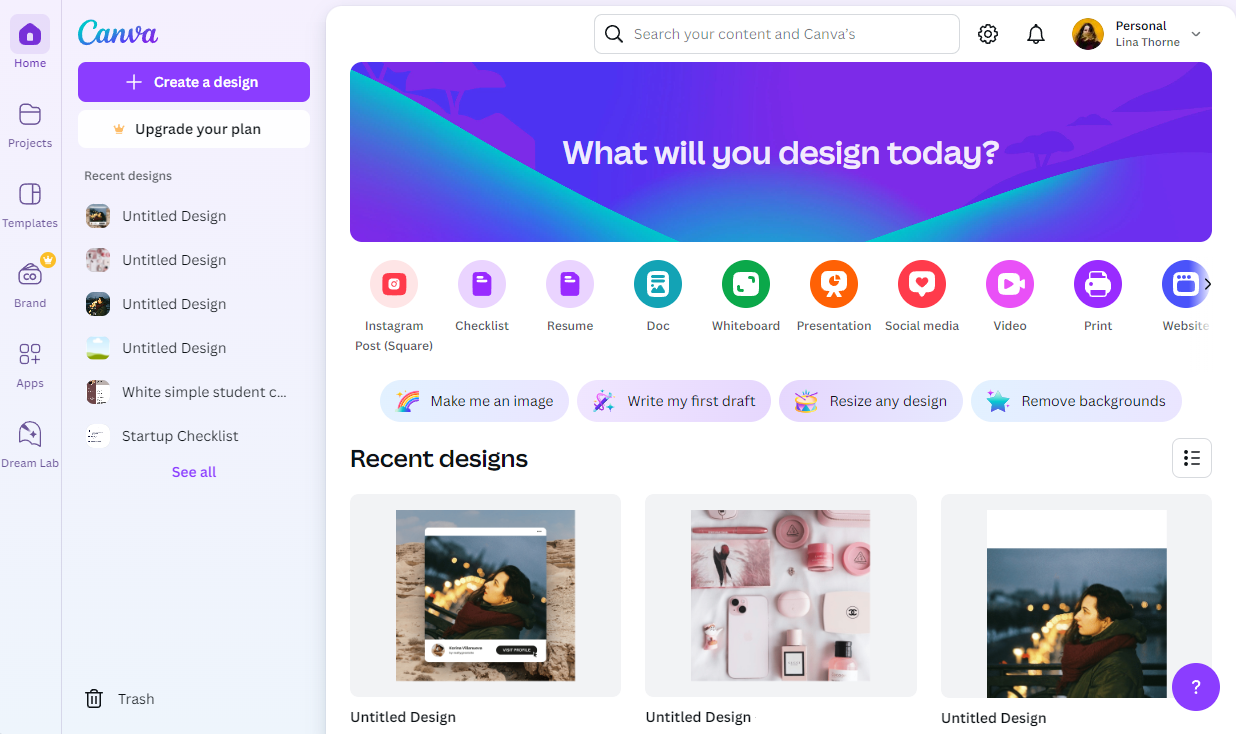Choose the Resume design icon
Image resolution: width=1236 pixels, height=734 pixels.
tap(570, 284)
